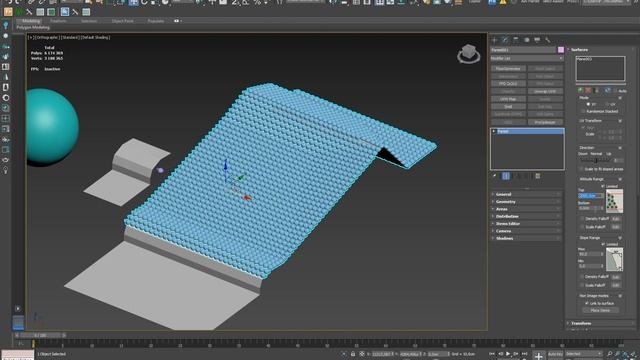This screenshot has height=360, width=640.
Task: Open the Utilities wrench panel tab
Action: click(x=548, y=40)
